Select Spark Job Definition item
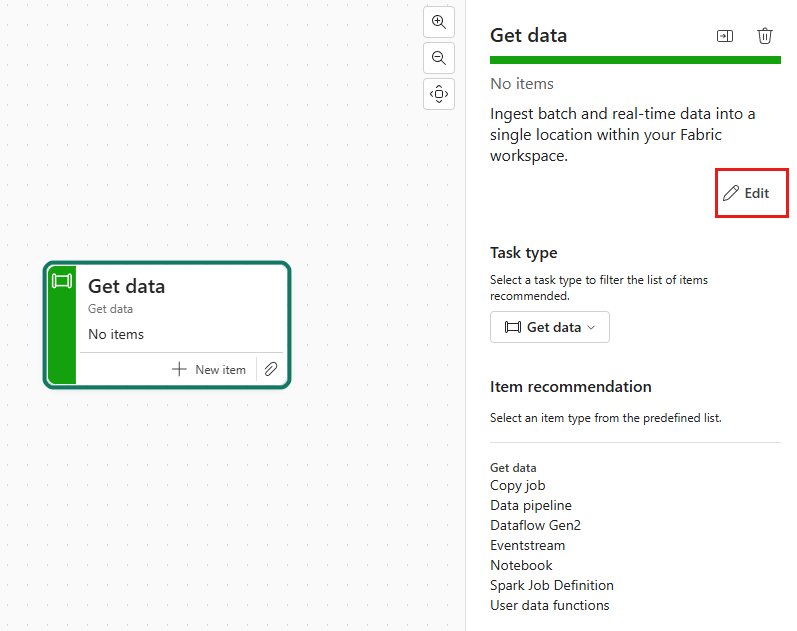This screenshot has height=631, width=797. [x=552, y=586]
